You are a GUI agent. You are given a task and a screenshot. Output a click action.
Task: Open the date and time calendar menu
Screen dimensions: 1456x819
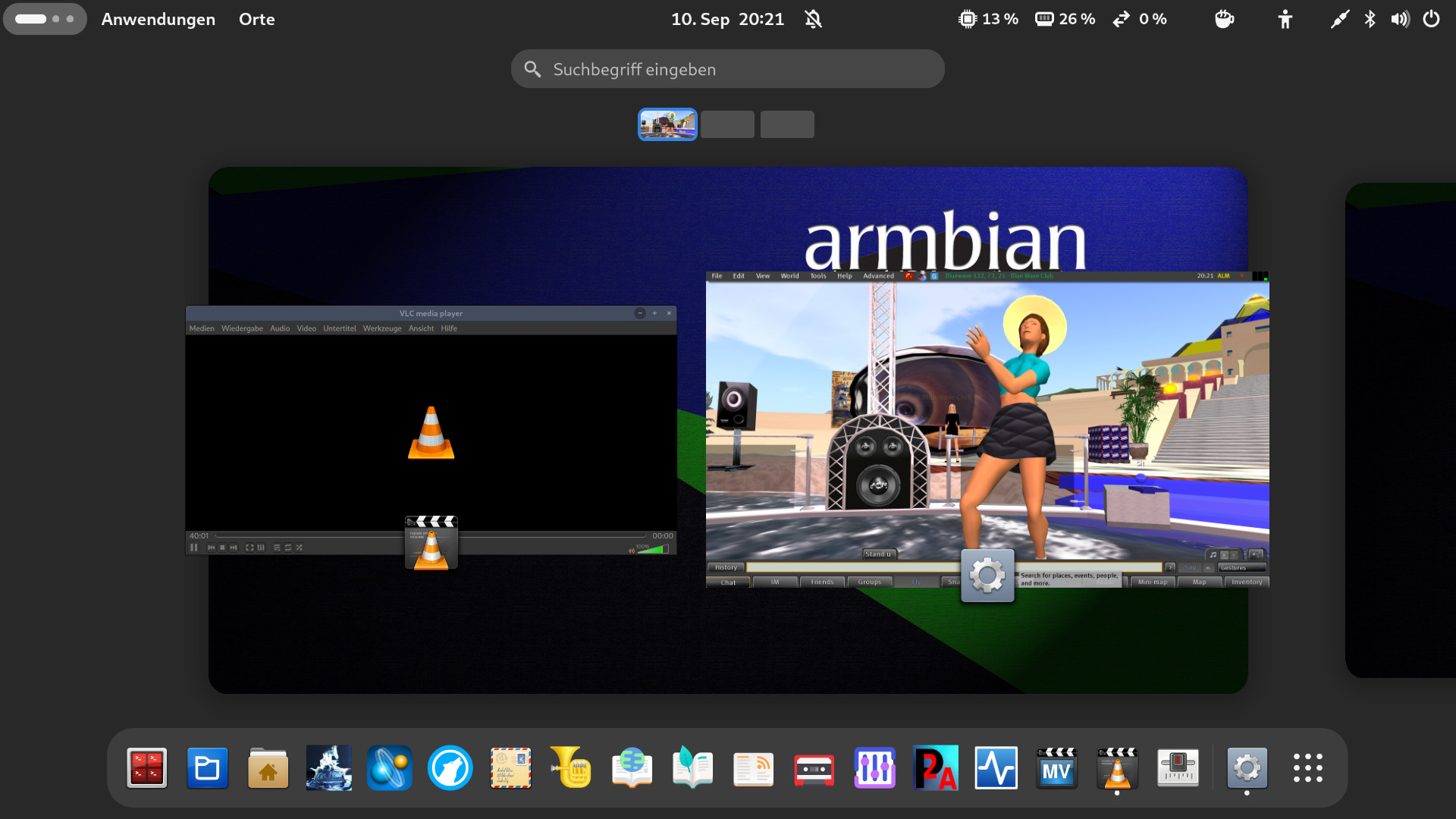(726, 19)
